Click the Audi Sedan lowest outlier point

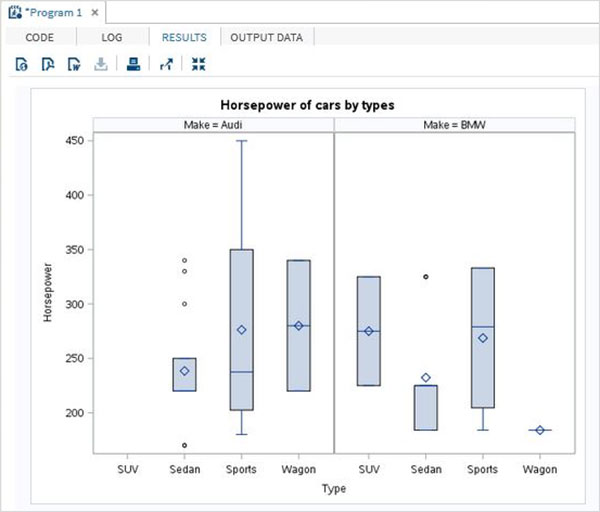[184, 445]
